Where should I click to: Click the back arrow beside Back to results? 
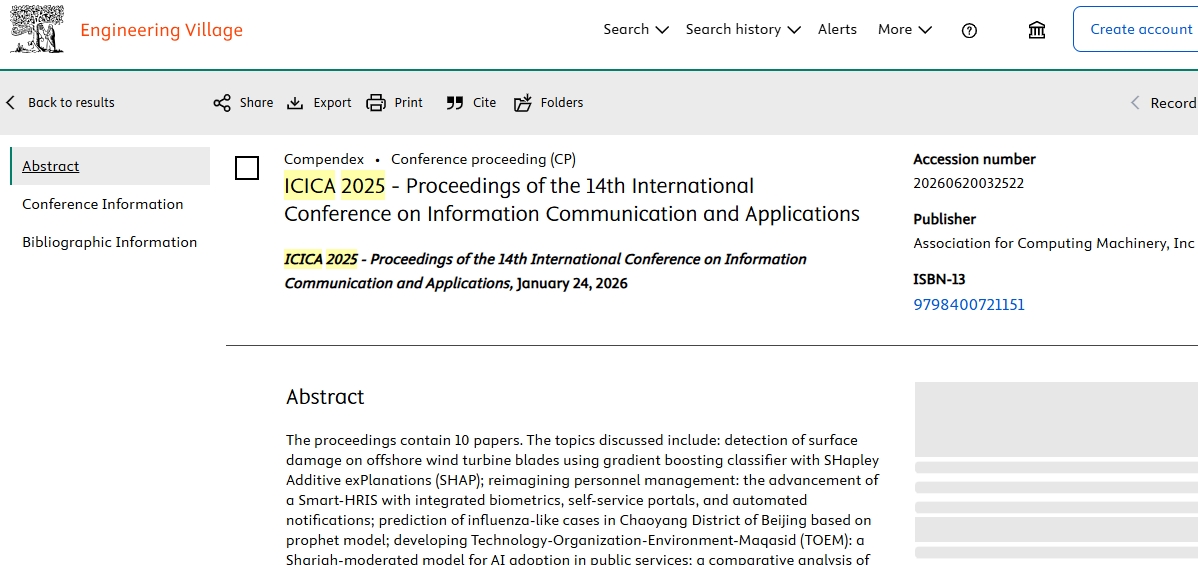pyautogui.click(x=11, y=102)
